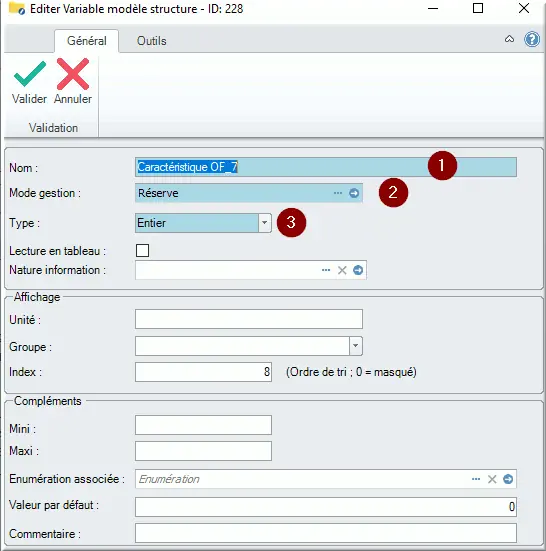Click blue arrow beside Réserve field

[354, 193]
